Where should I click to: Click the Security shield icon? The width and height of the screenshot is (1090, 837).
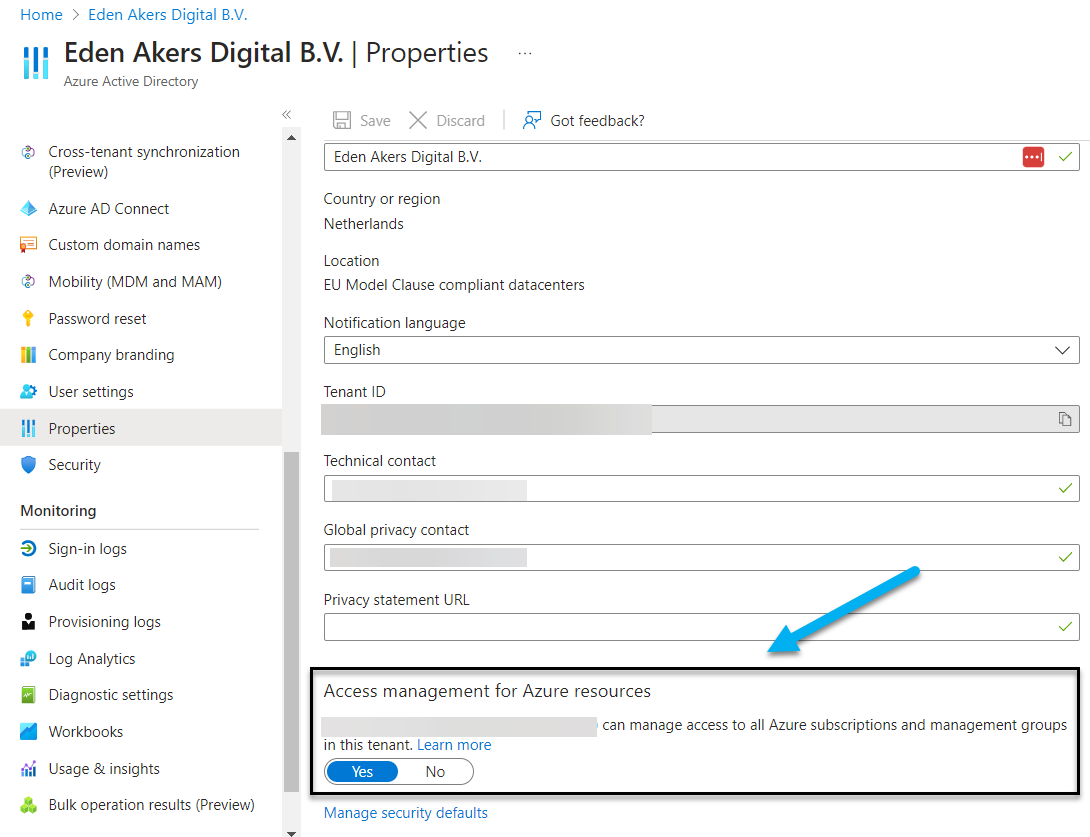pos(29,464)
